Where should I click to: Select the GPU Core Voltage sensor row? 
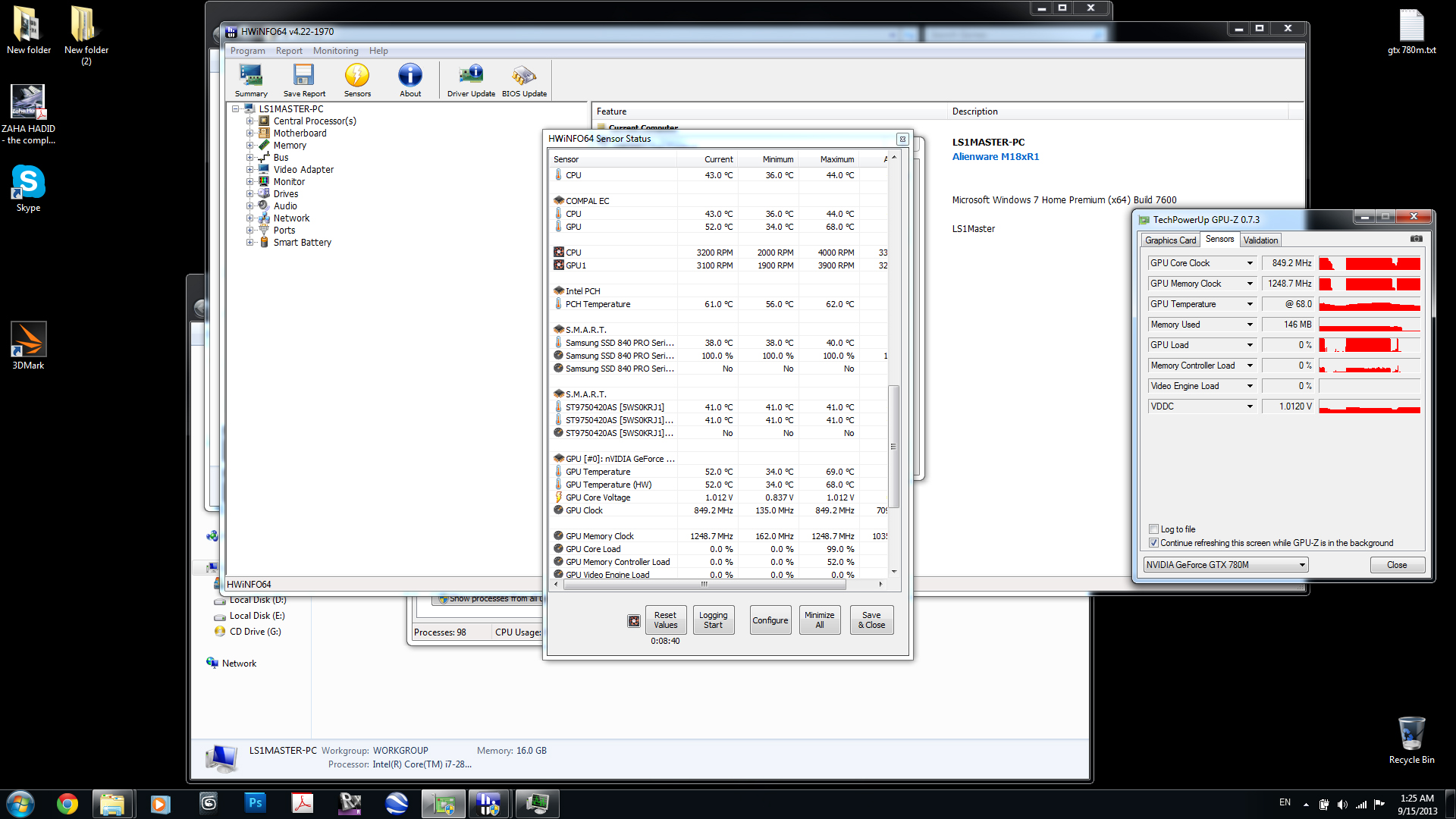[719, 497]
